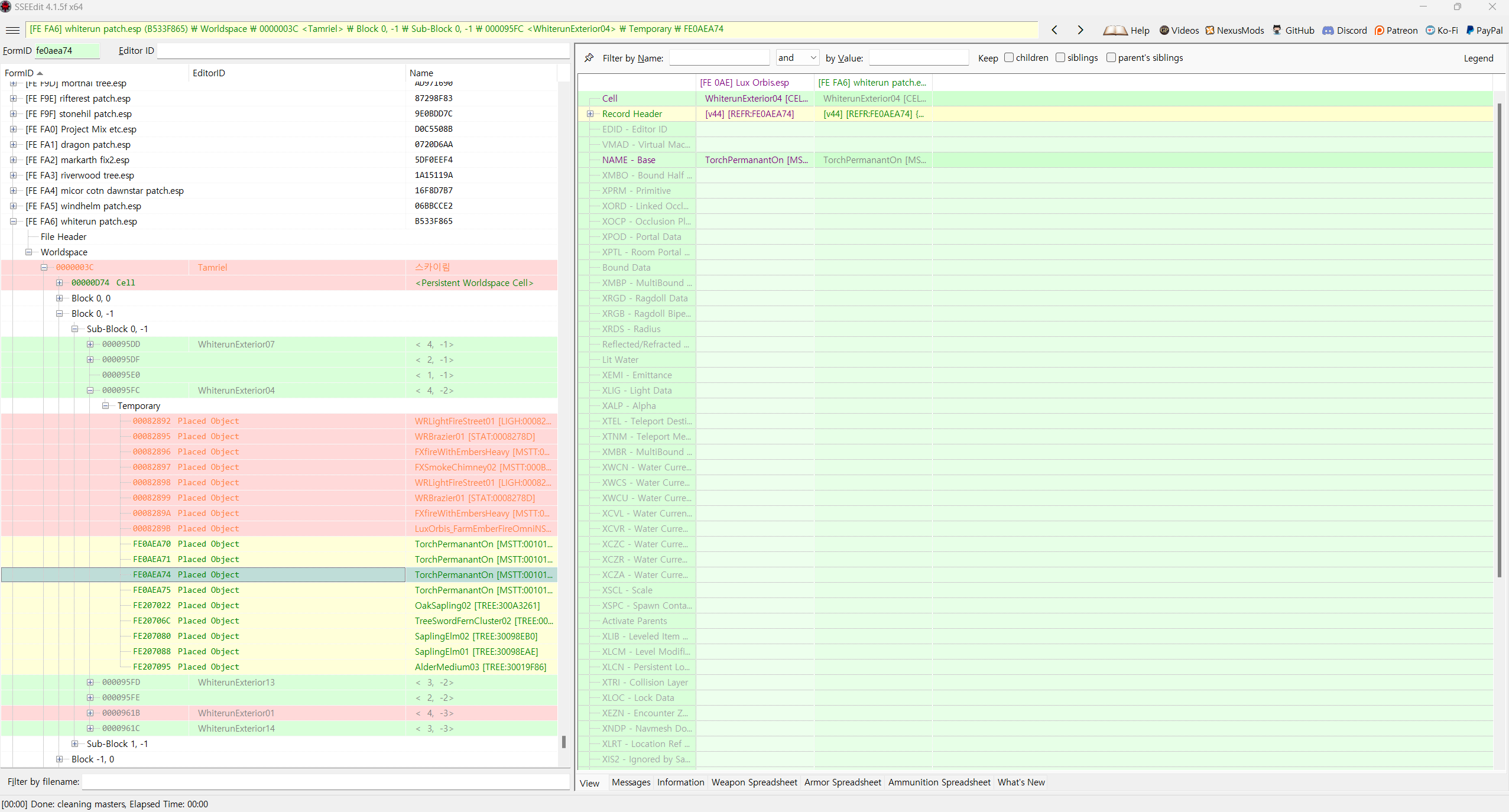The height and width of the screenshot is (812, 1509).
Task: Open NexusMods page icon
Action: coord(1210,30)
